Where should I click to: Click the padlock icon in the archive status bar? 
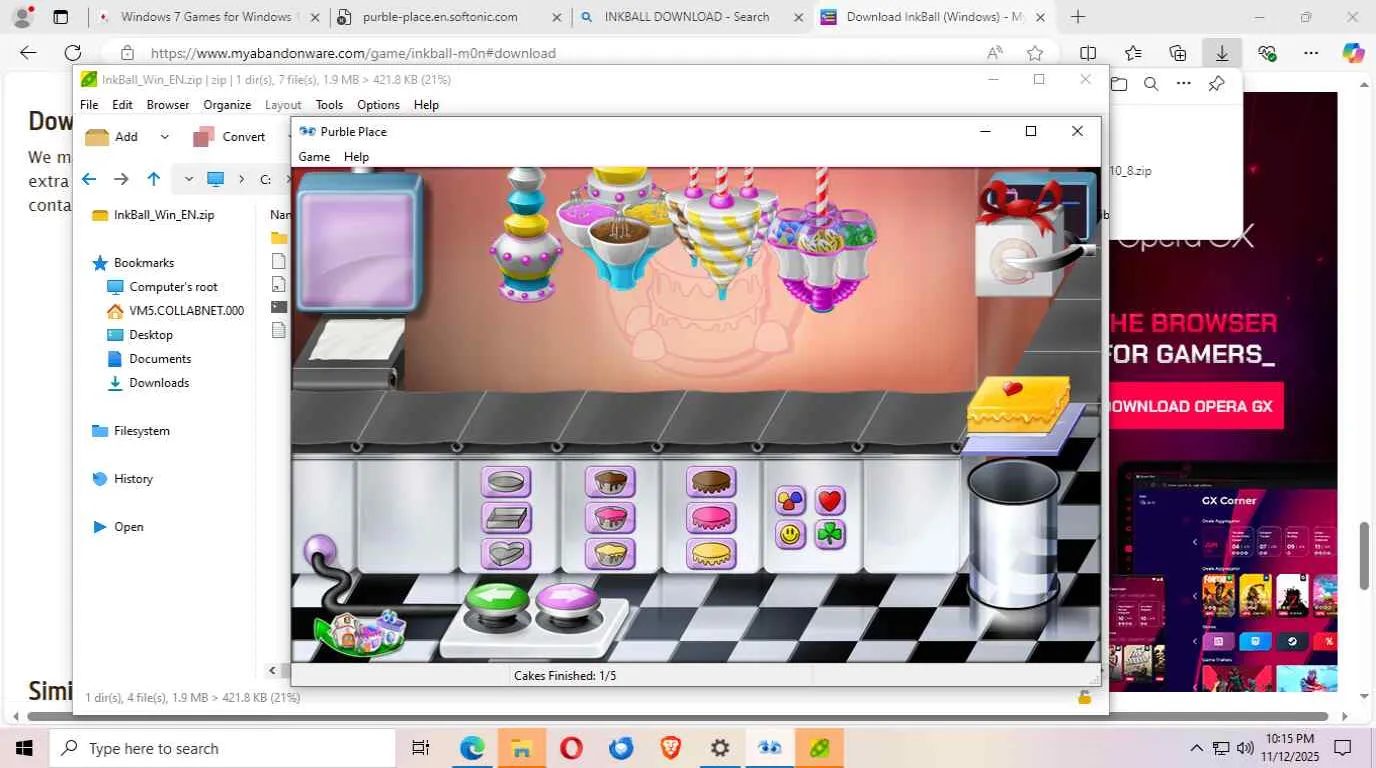1084,697
